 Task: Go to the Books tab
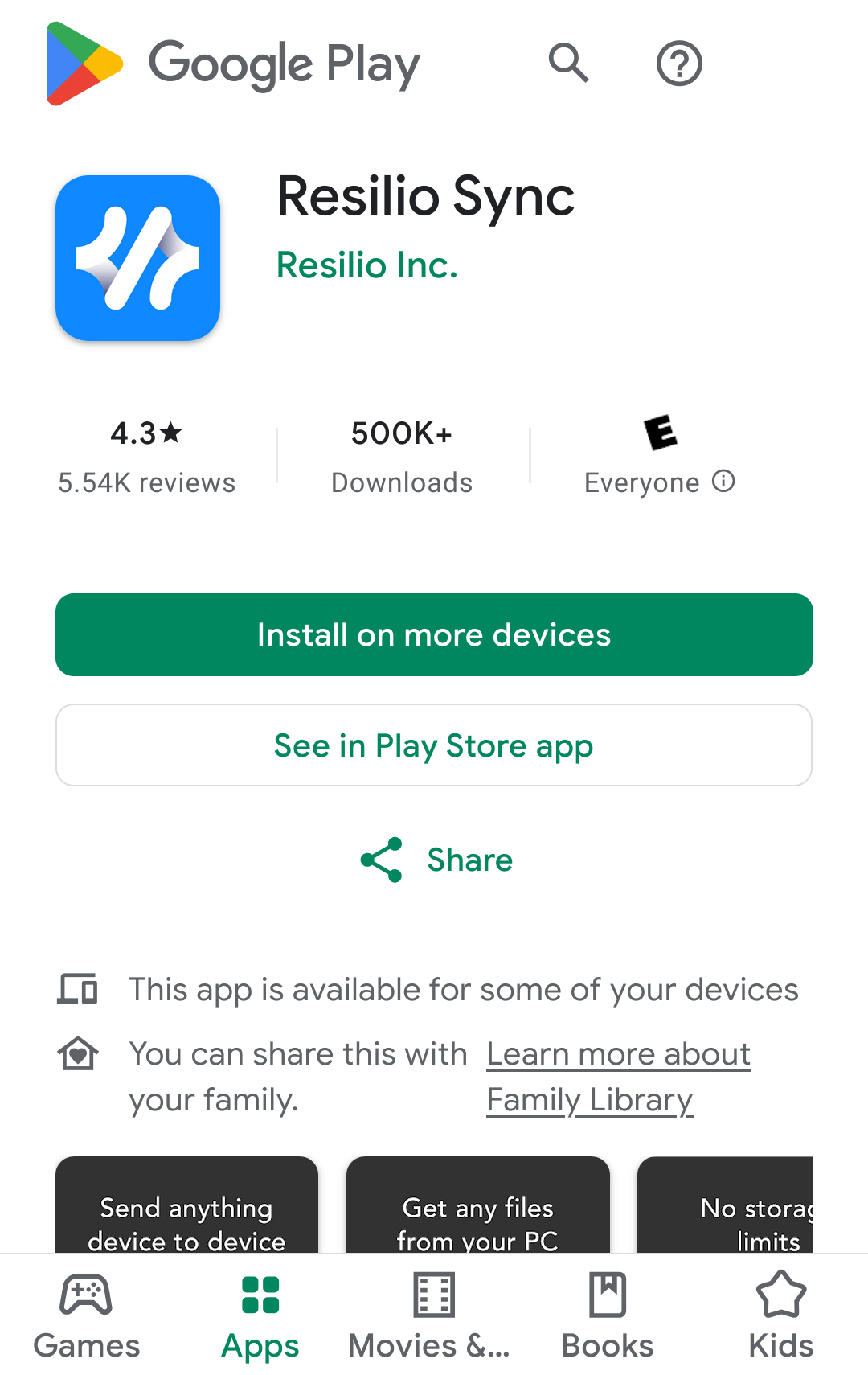608,1315
